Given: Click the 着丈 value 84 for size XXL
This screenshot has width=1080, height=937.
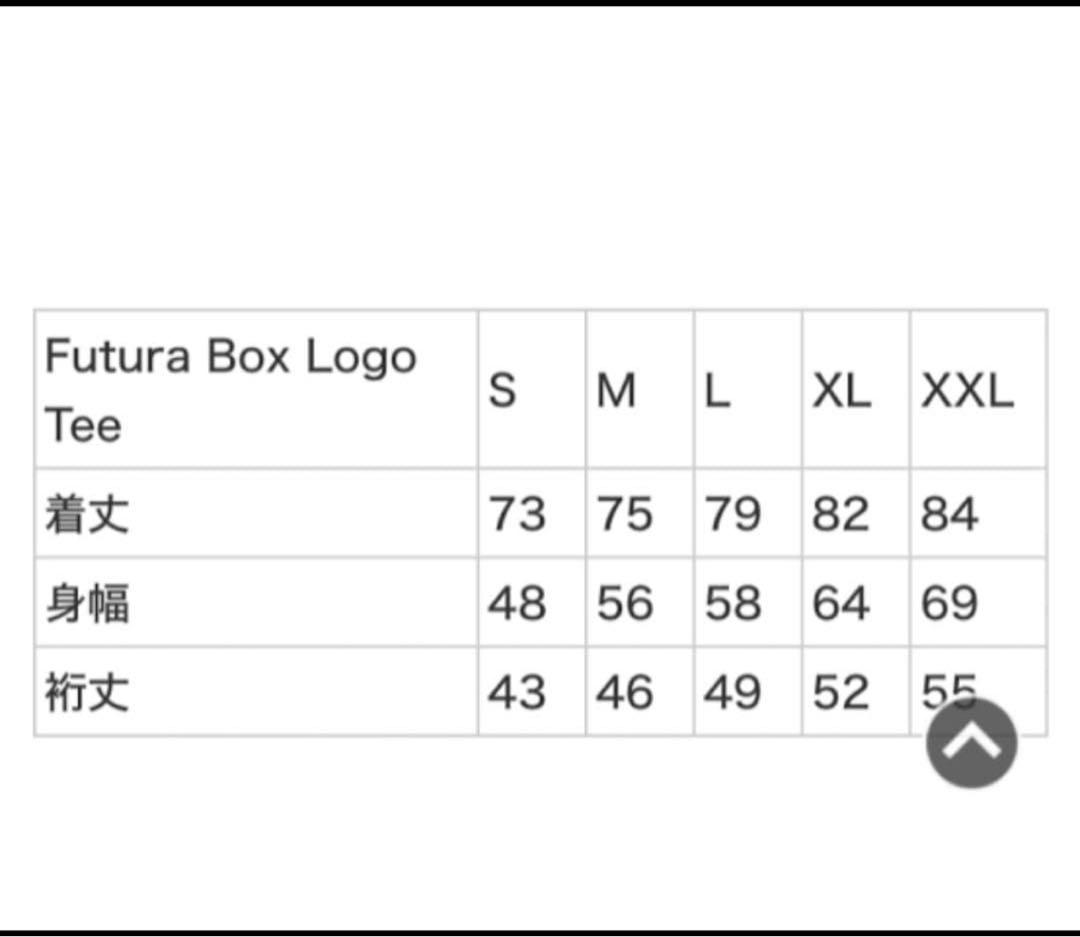Looking at the screenshot, I should pyautogui.click(x=949, y=515).
